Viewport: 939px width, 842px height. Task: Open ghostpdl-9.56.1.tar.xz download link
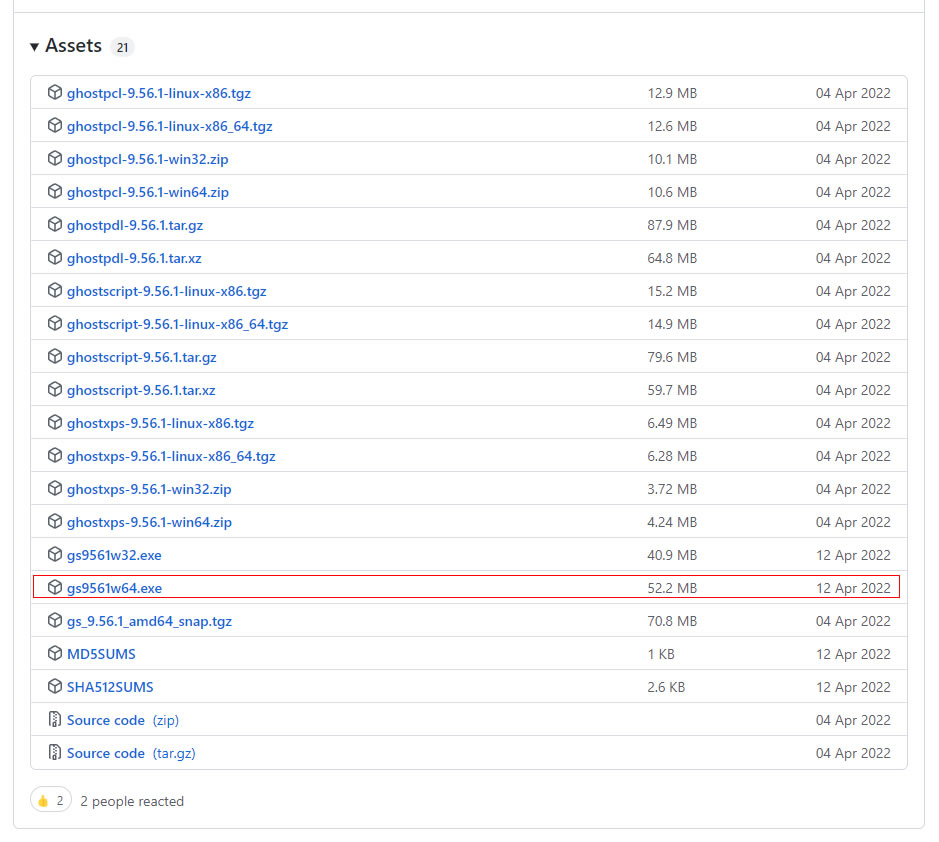tap(134, 258)
